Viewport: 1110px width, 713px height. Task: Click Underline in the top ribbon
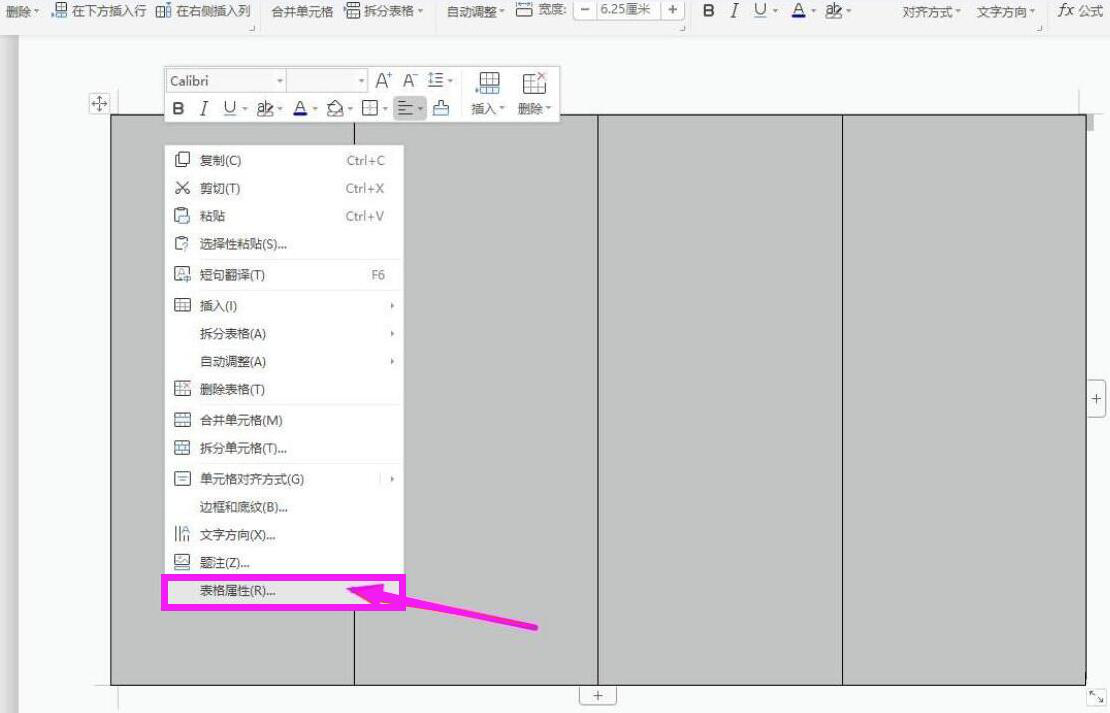(760, 10)
